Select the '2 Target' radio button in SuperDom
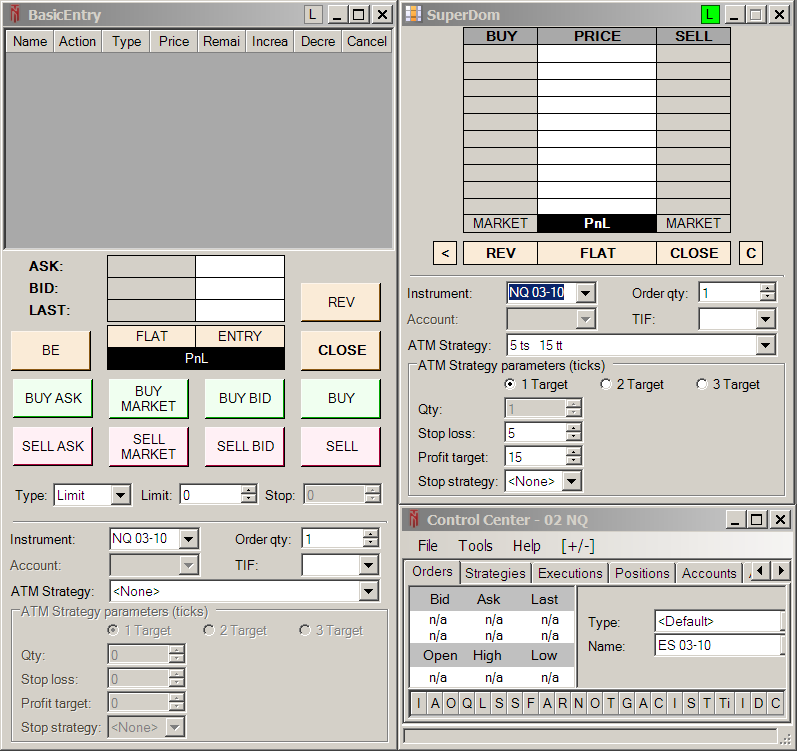The height and width of the screenshot is (751, 797). 606,384
